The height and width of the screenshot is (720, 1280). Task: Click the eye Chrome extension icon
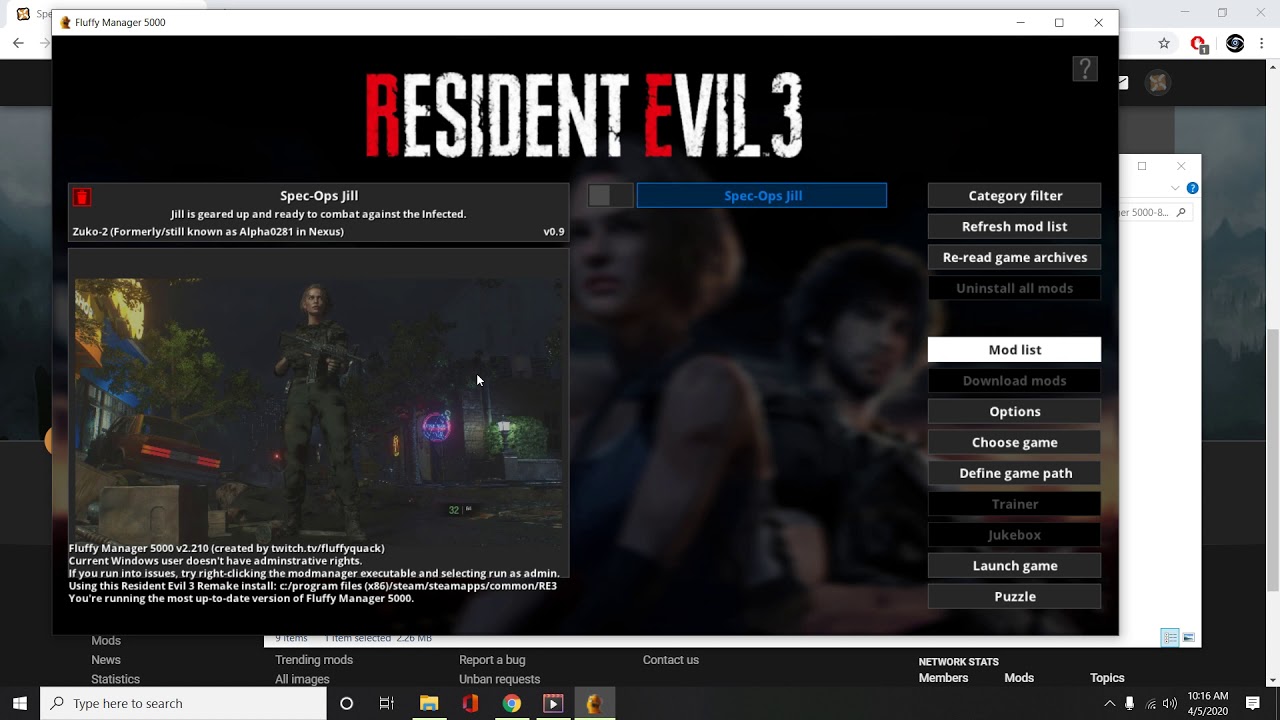click(x=1235, y=43)
